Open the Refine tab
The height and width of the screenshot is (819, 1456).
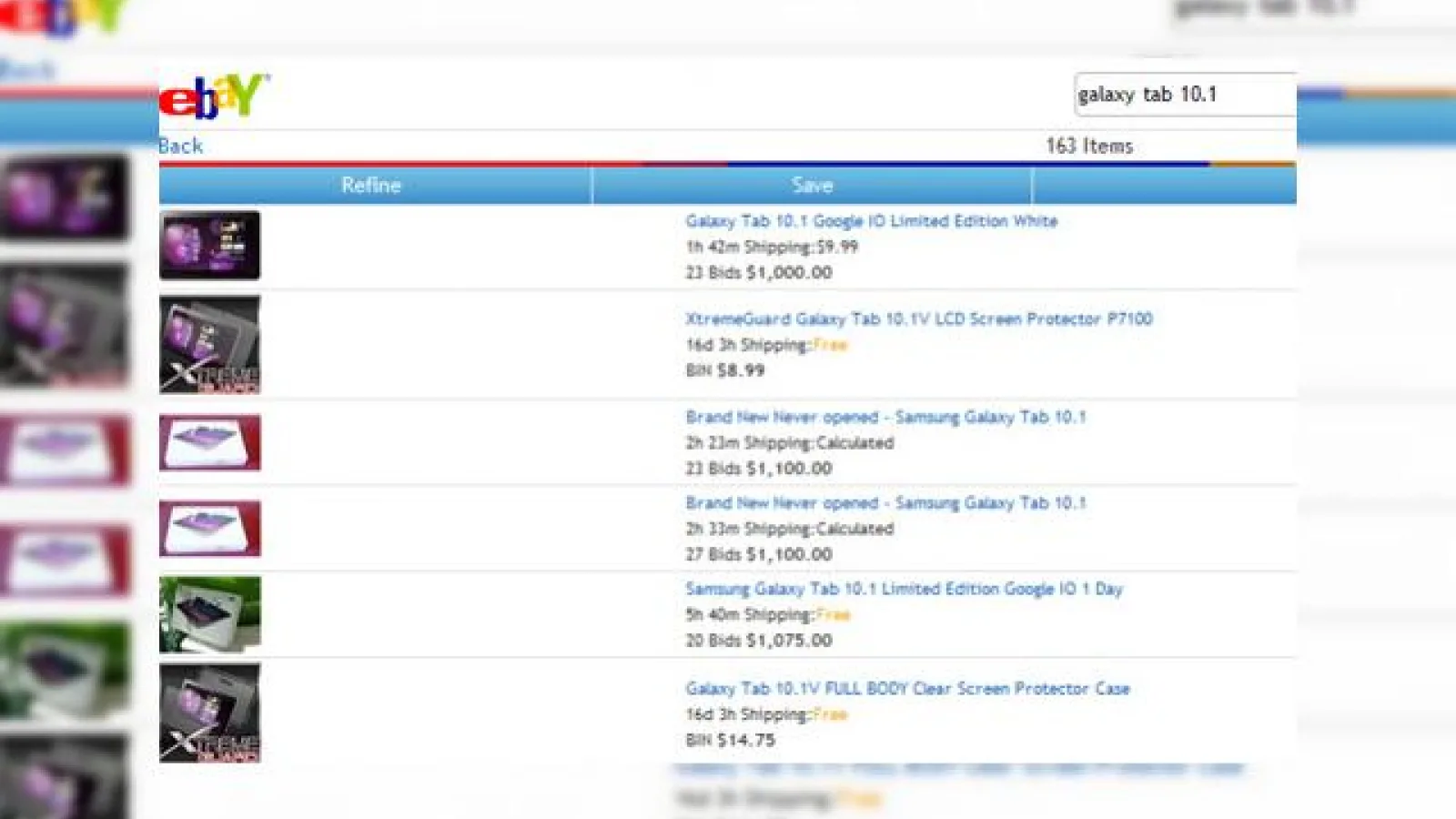(371, 186)
